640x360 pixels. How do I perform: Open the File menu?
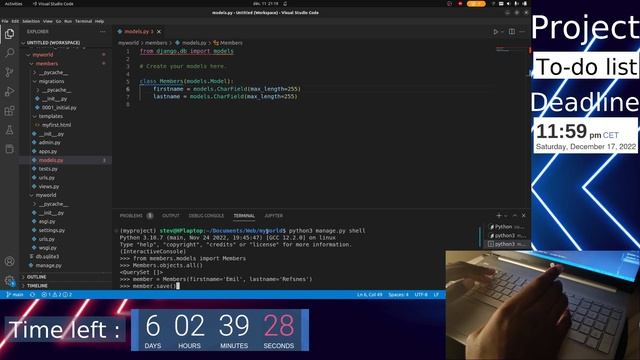[5, 21]
